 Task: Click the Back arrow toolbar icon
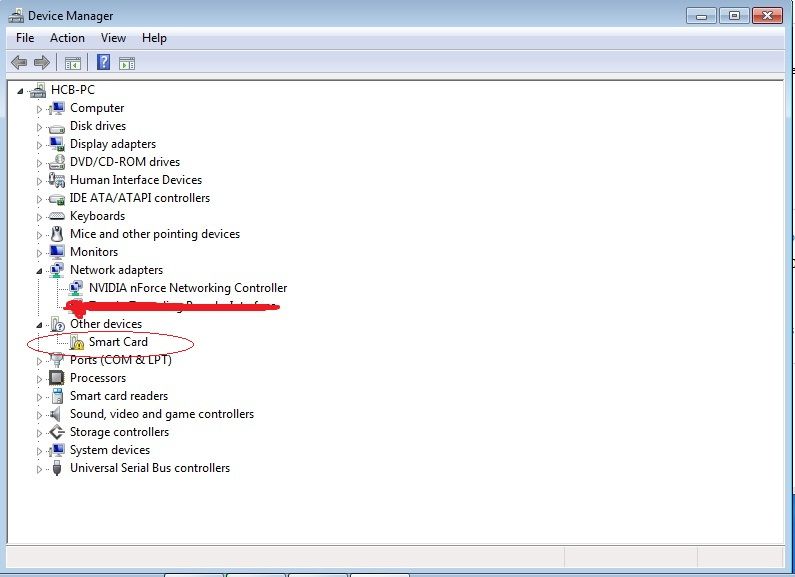[19, 63]
